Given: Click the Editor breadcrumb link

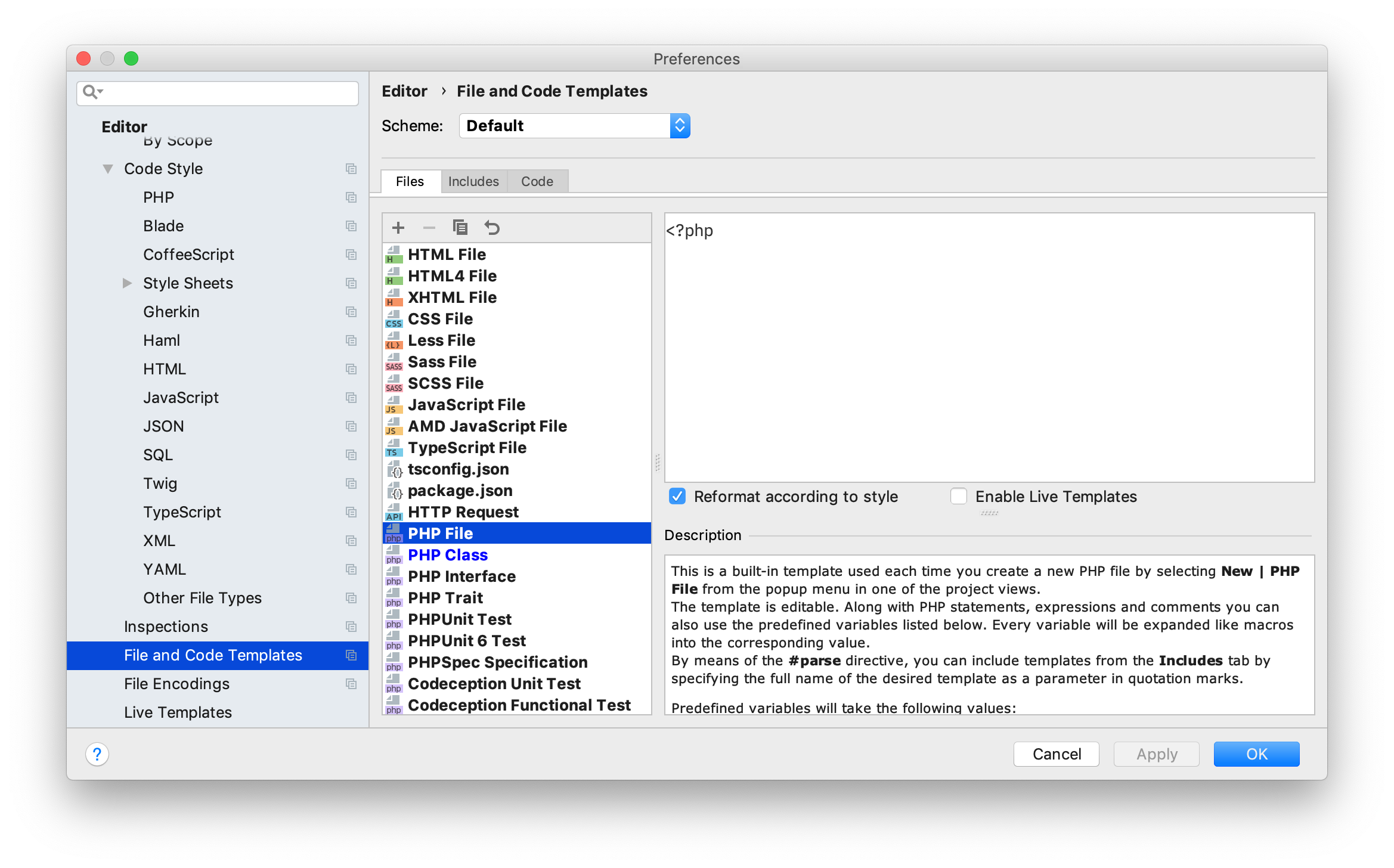Looking at the screenshot, I should tap(404, 91).
